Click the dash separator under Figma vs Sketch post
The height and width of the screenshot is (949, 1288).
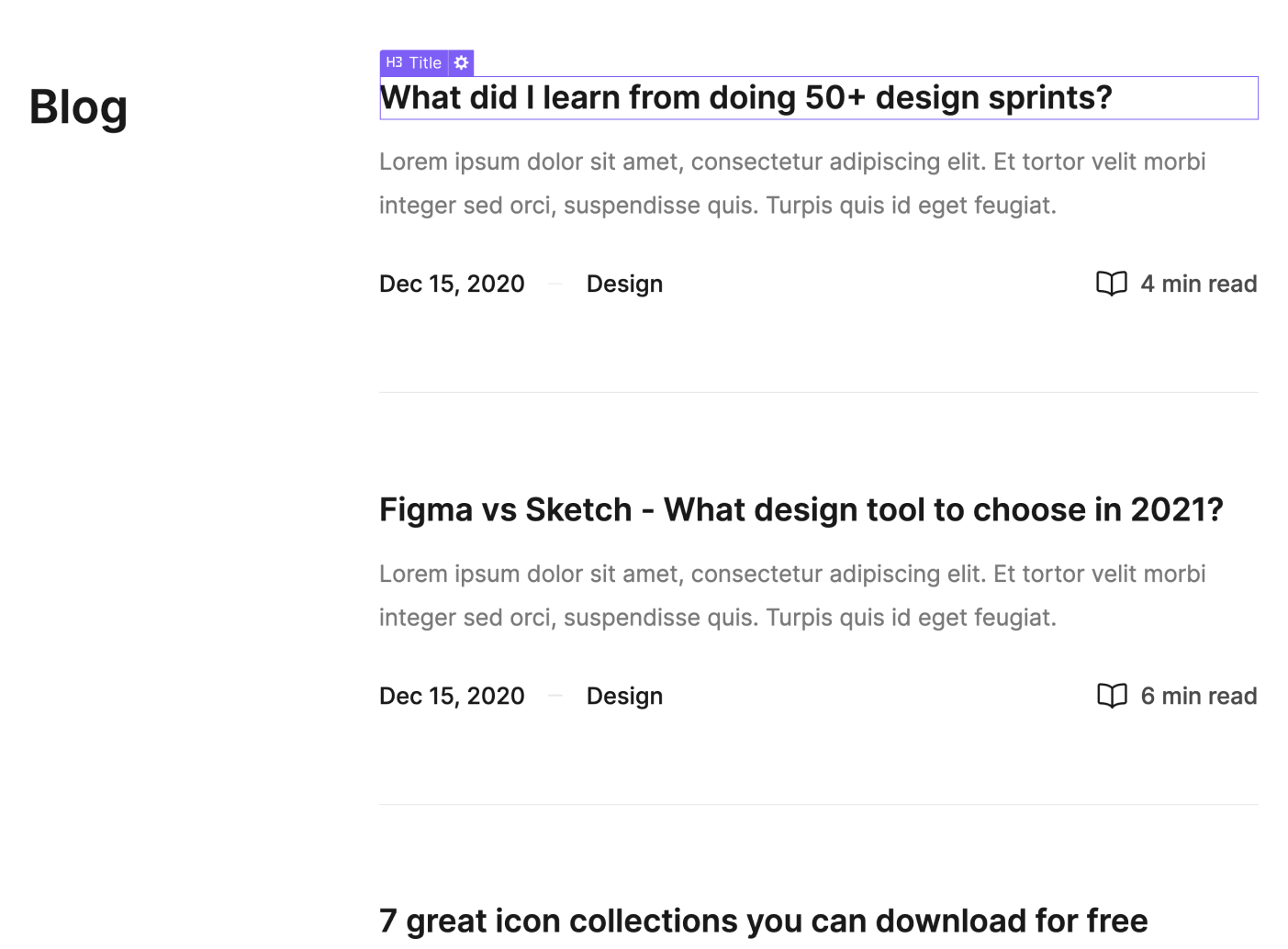click(x=555, y=696)
